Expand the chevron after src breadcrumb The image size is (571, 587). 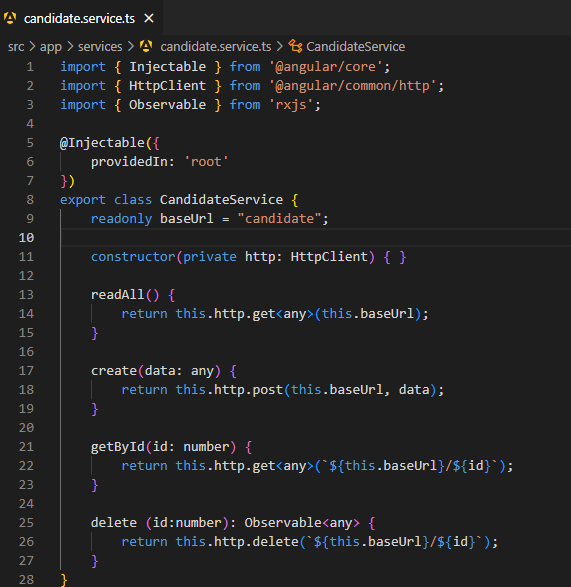point(32,47)
